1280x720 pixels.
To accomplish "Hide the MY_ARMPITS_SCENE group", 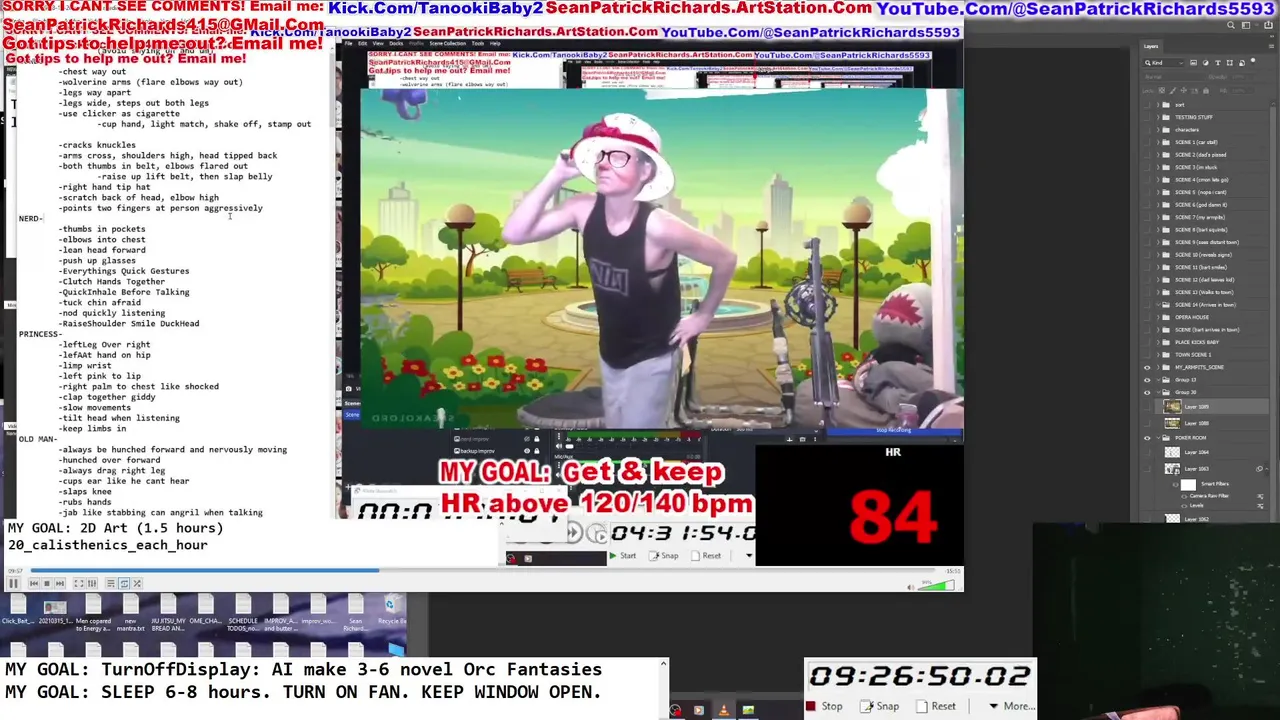I will tap(1147, 367).
